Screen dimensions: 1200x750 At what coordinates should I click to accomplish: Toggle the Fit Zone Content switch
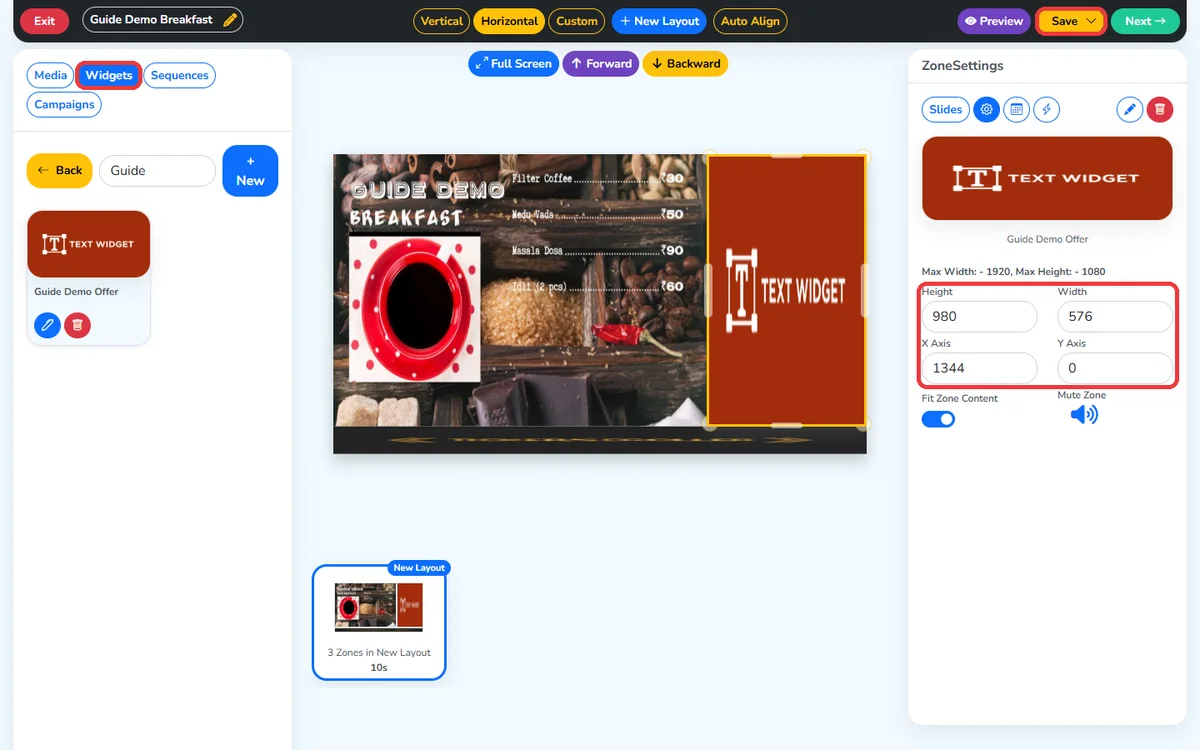(938, 419)
